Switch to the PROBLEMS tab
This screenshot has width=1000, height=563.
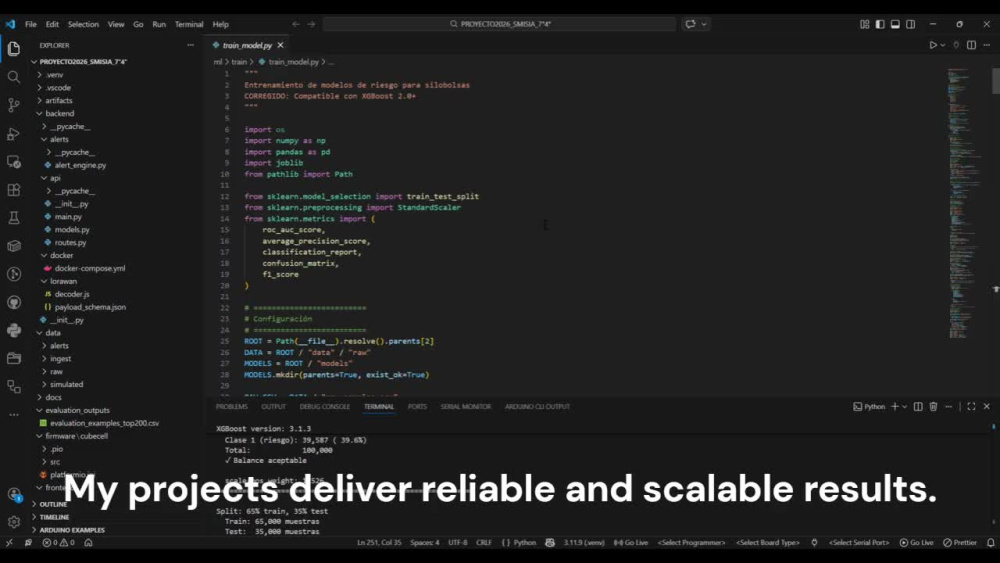pos(232,407)
